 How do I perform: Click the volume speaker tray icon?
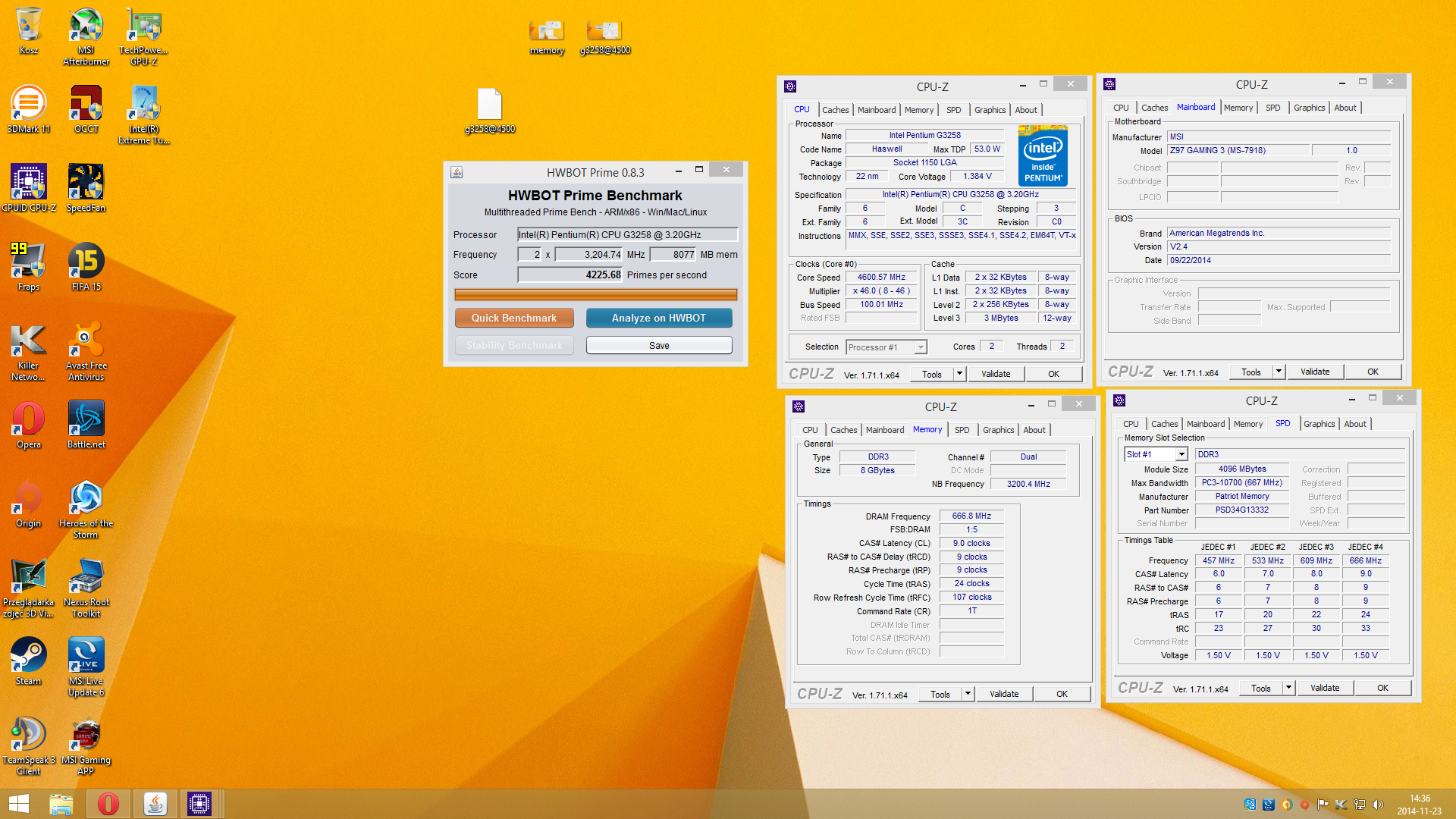(1378, 805)
